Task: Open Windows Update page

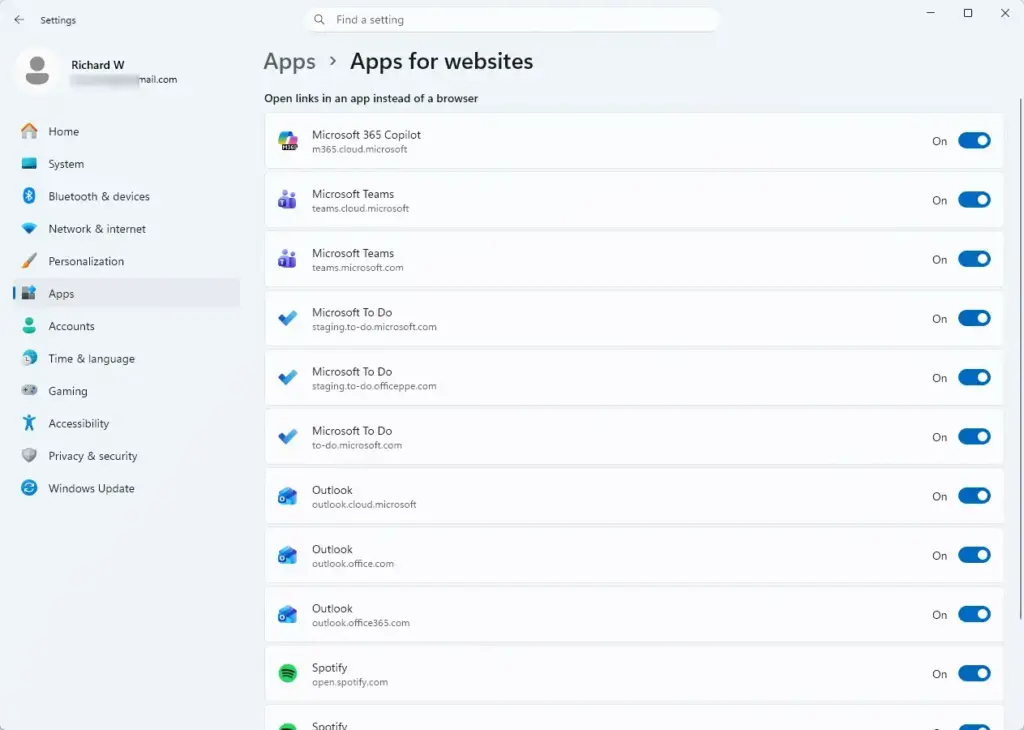Action: click(127, 488)
